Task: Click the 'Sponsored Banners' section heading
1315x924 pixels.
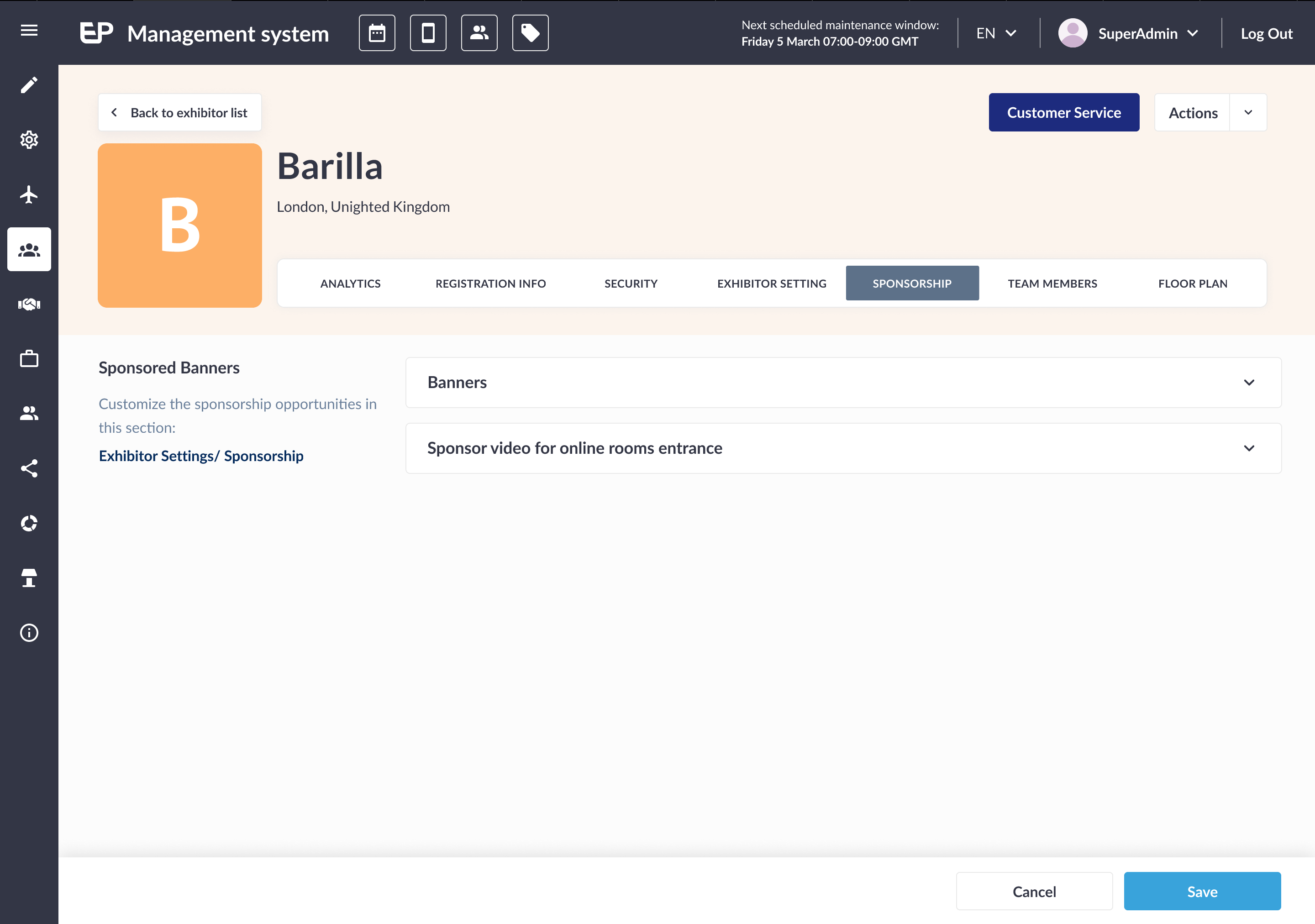Action: point(169,367)
